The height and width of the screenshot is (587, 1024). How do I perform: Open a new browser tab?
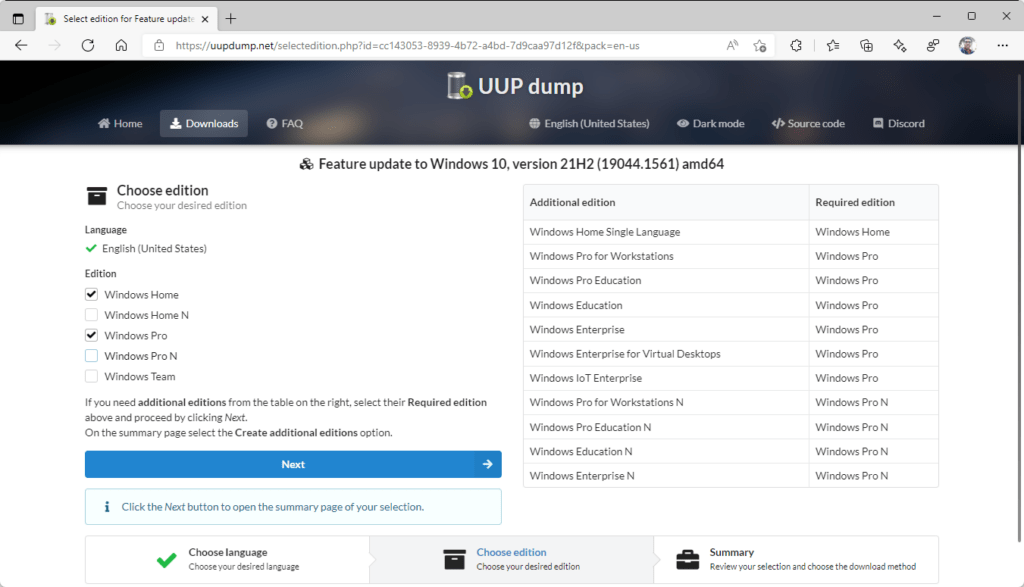[x=231, y=18]
